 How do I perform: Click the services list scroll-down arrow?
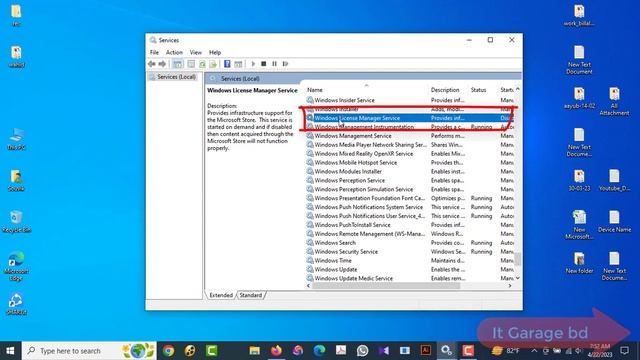[518, 278]
